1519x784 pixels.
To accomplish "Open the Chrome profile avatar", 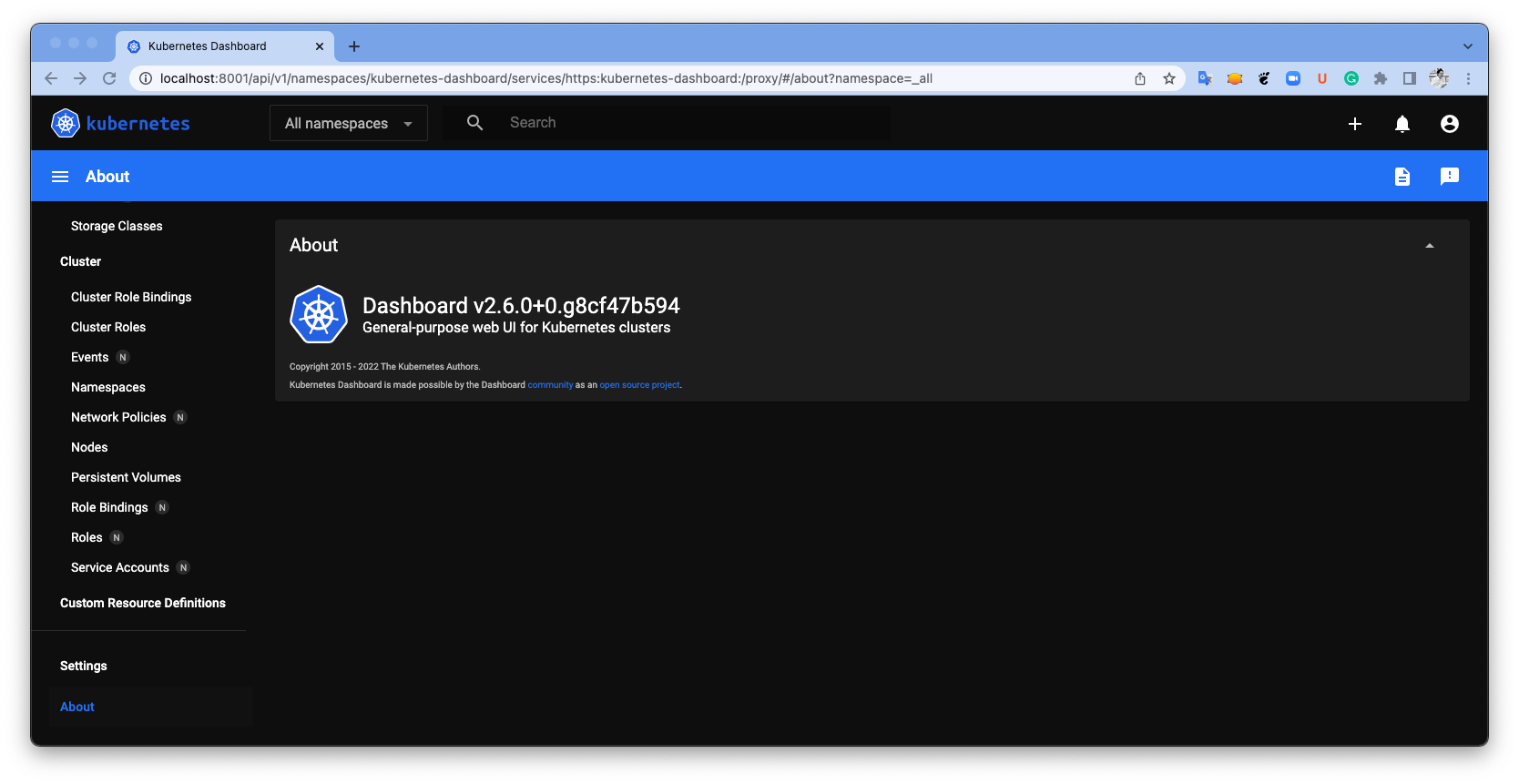I will (1439, 78).
